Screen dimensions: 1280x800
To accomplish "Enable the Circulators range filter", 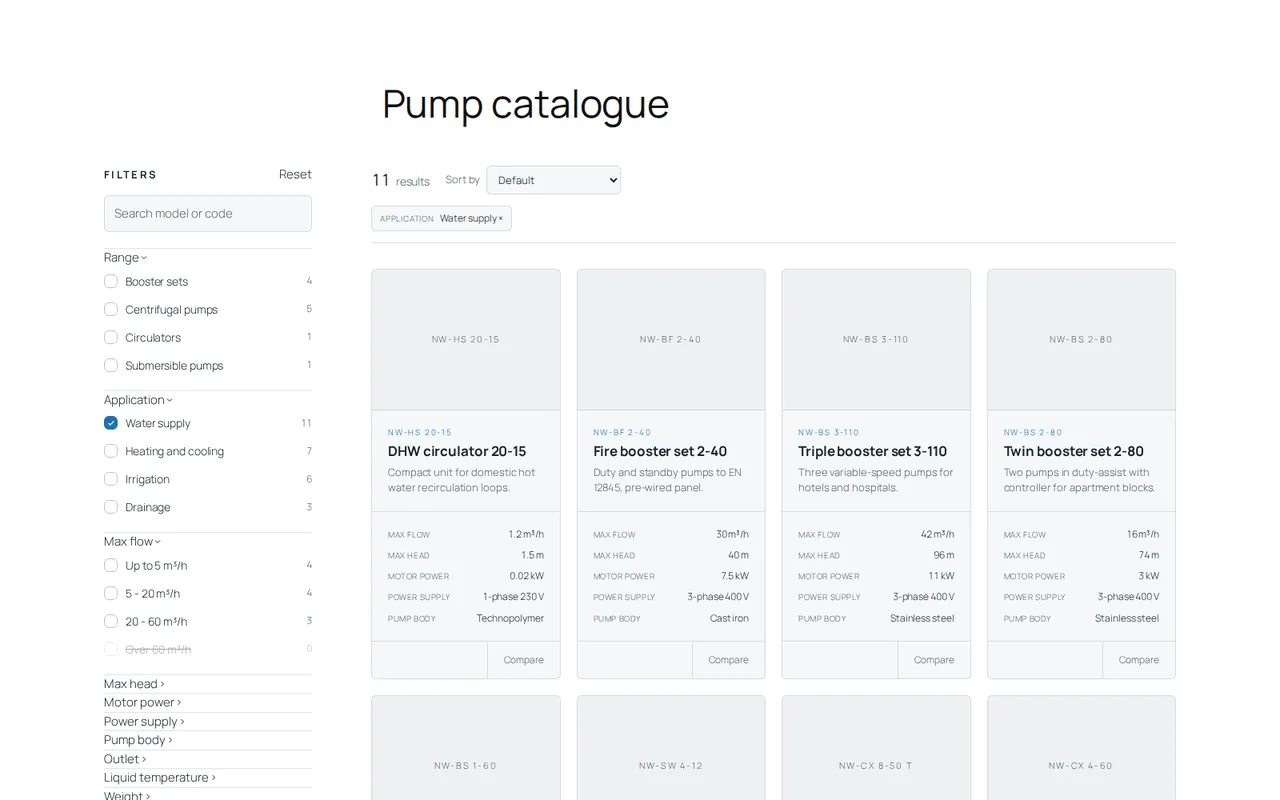I will (111, 338).
